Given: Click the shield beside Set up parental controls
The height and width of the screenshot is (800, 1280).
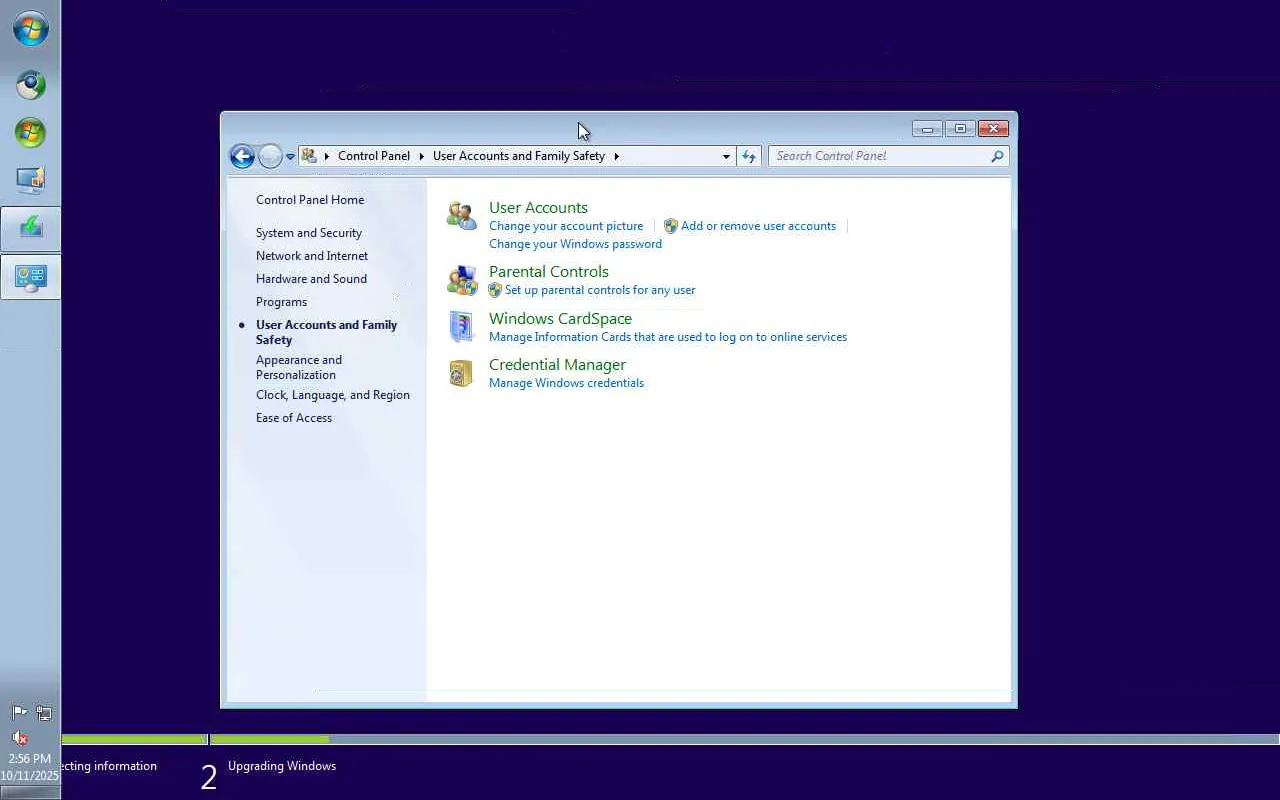Looking at the screenshot, I should pos(495,290).
